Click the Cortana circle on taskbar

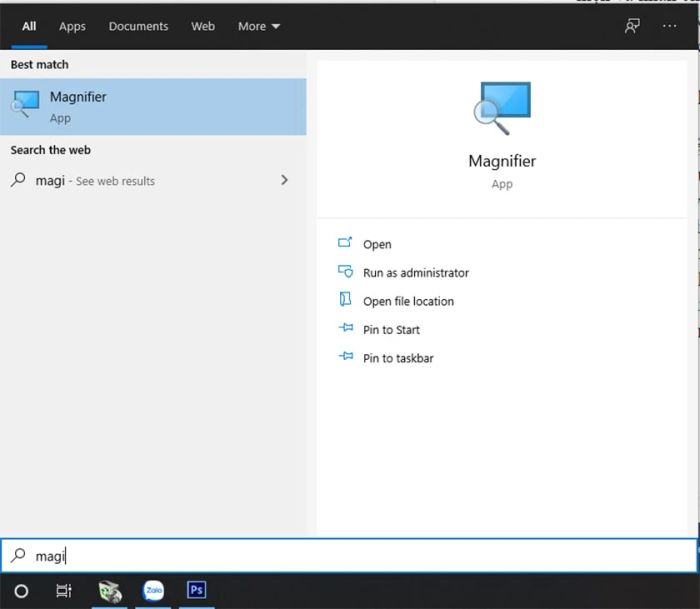click(x=21, y=591)
